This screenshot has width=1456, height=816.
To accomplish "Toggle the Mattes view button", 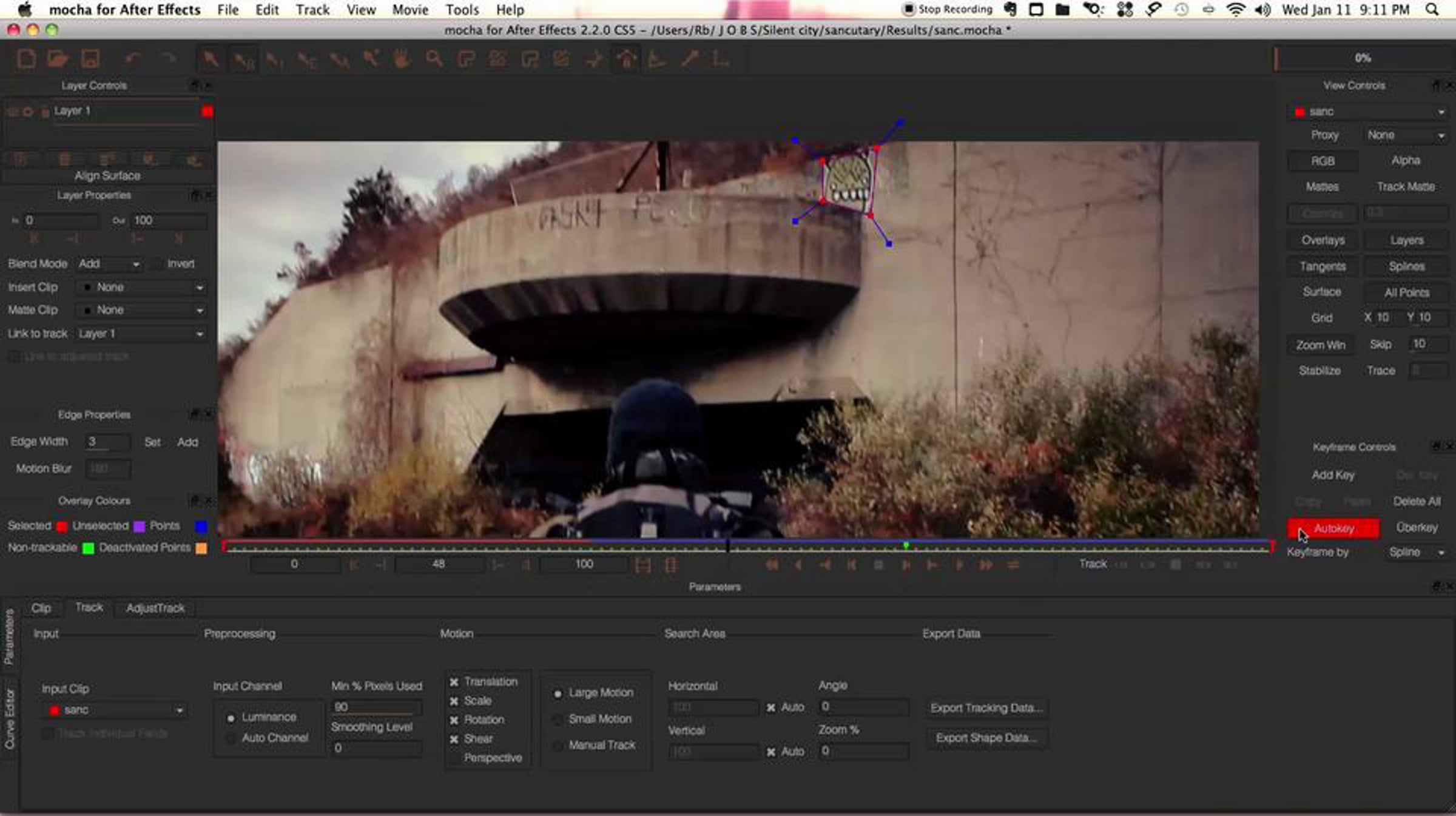I will (x=1323, y=187).
